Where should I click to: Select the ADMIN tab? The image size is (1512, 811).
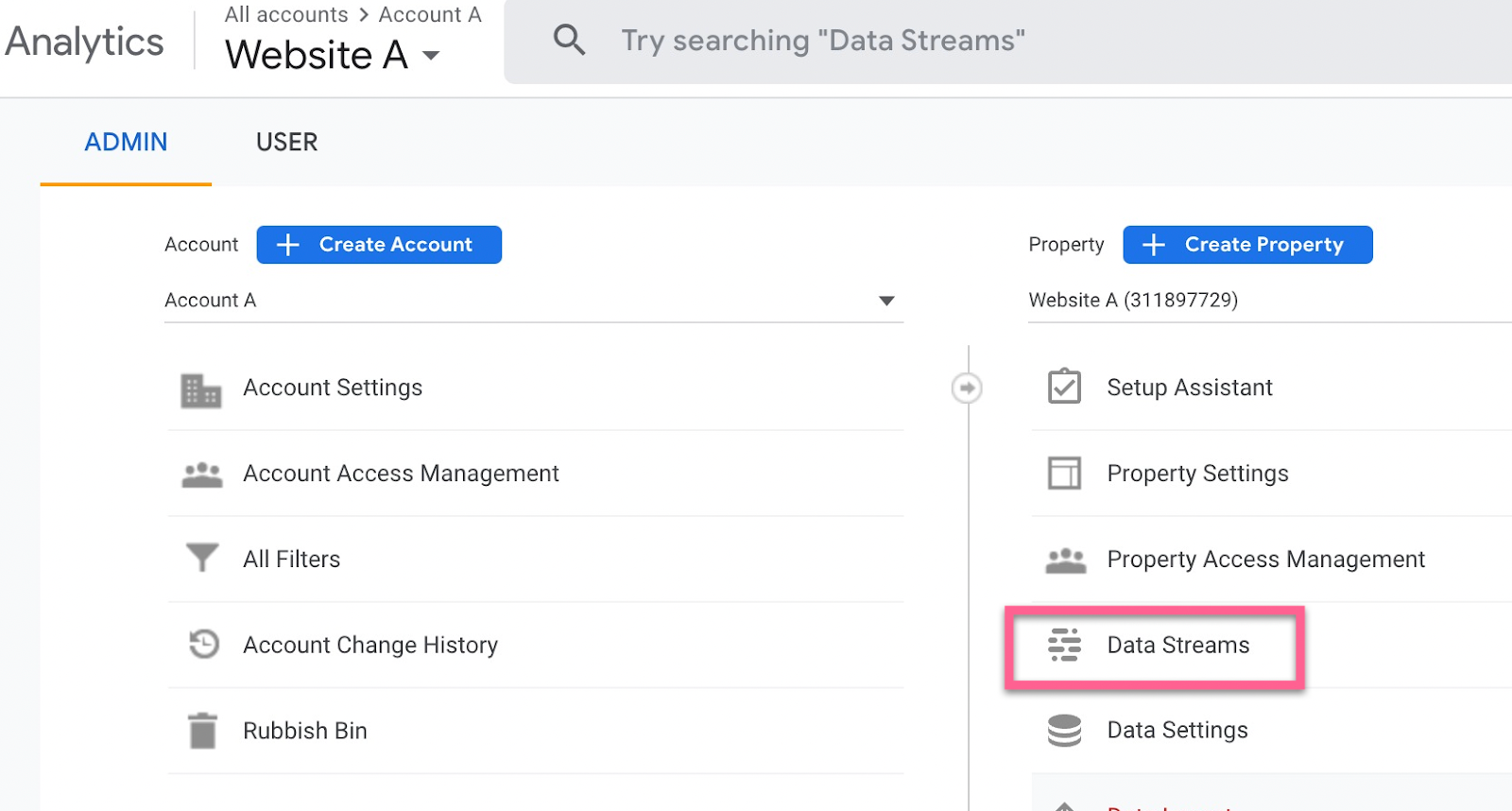click(x=126, y=143)
